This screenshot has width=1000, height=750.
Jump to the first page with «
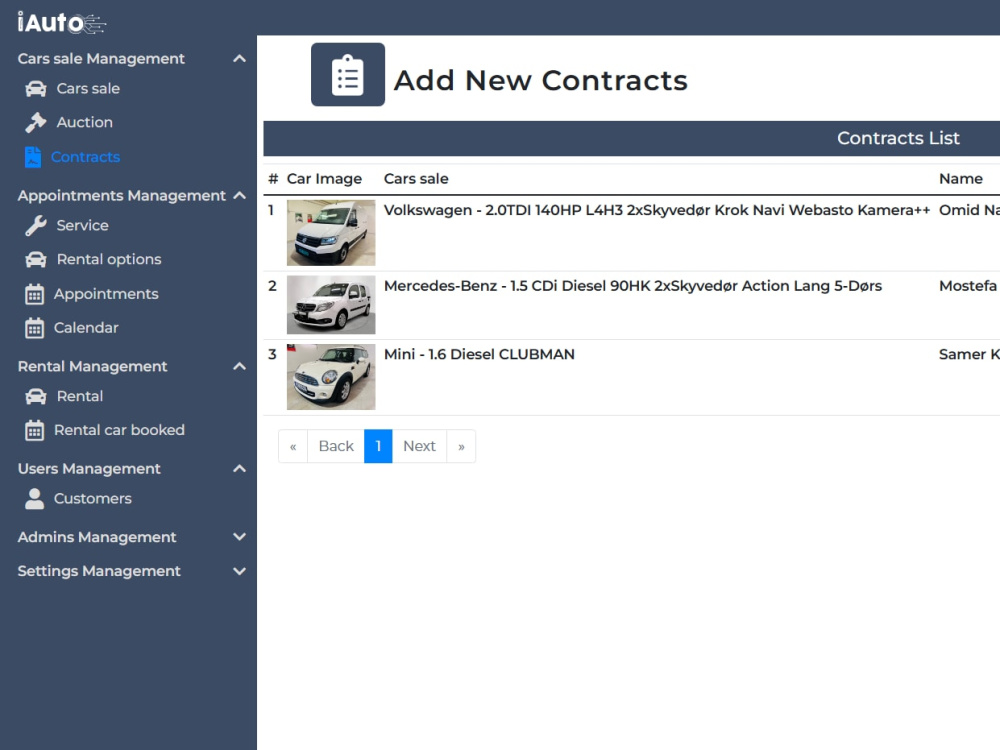click(293, 446)
